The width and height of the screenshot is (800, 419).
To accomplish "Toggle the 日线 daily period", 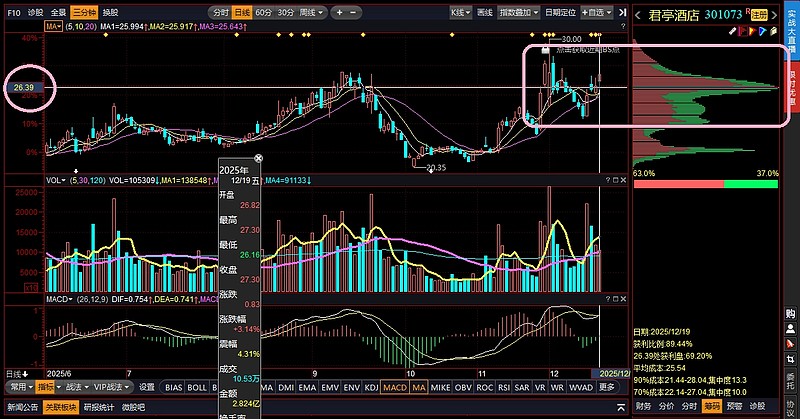I will coord(242,12).
